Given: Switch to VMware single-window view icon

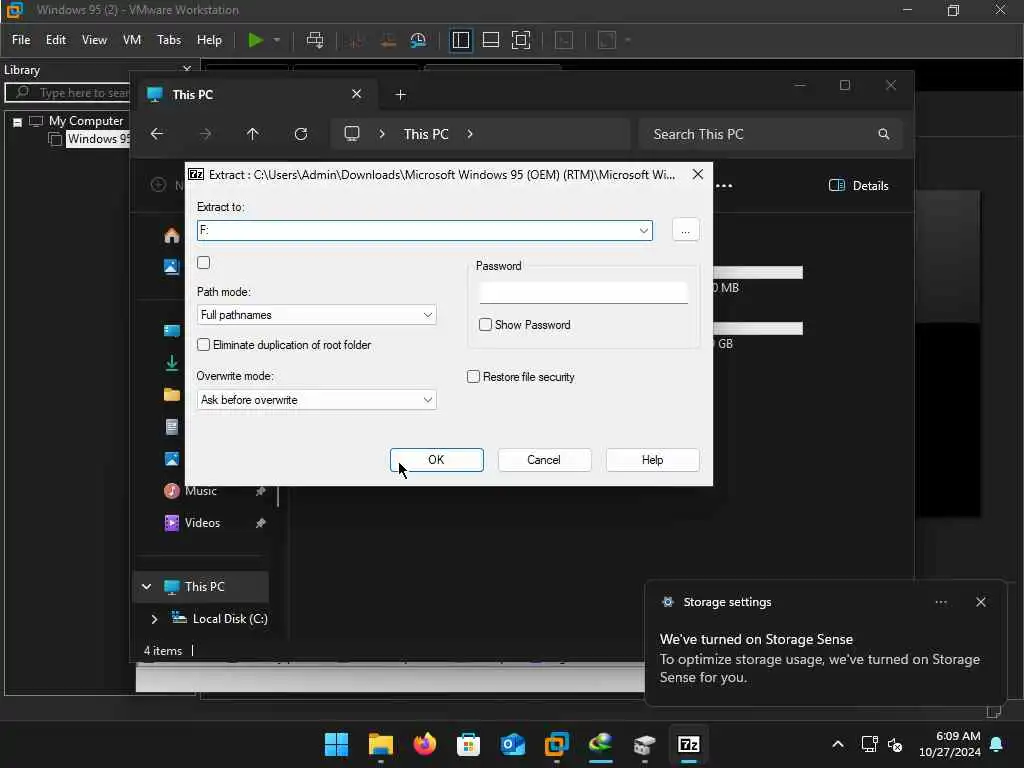Looking at the screenshot, I should pos(490,40).
